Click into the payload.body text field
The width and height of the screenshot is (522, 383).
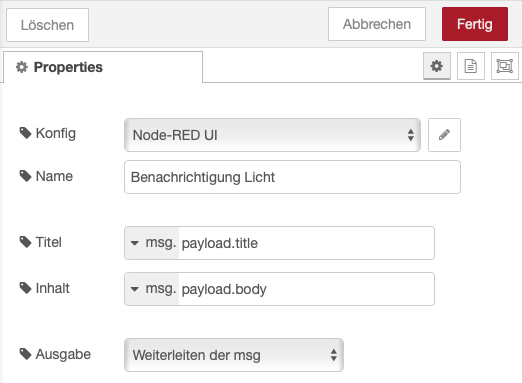pyautogui.click(x=306, y=289)
